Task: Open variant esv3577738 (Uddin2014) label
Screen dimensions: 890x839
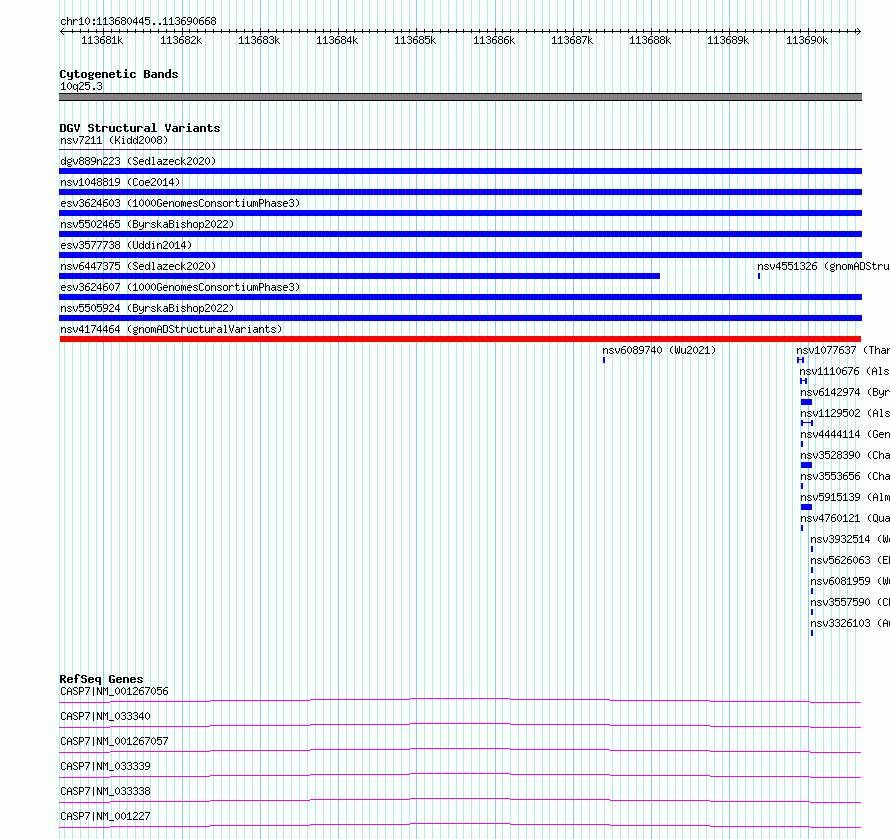Action: pyautogui.click(x=126, y=245)
